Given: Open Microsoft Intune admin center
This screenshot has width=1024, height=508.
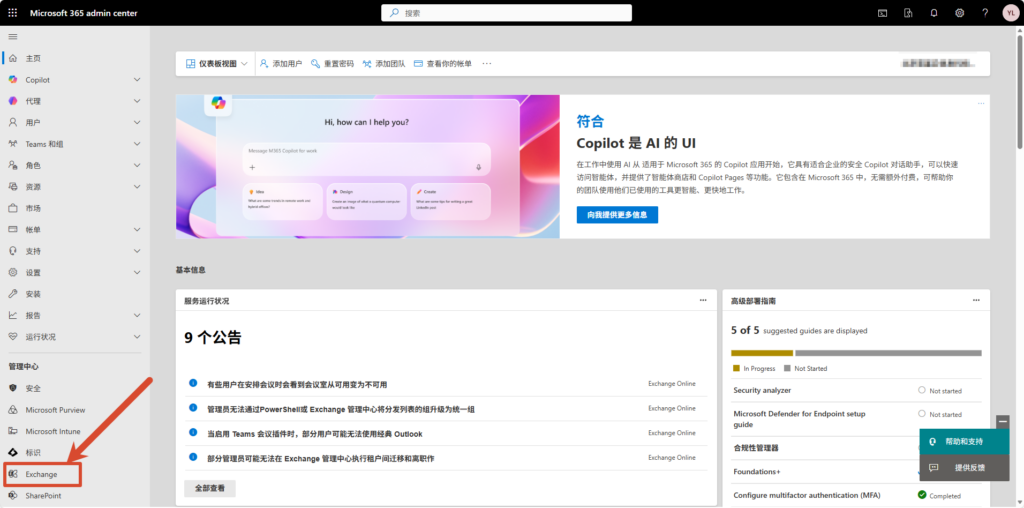Looking at the screenshot, I should (x=55, y=431).
